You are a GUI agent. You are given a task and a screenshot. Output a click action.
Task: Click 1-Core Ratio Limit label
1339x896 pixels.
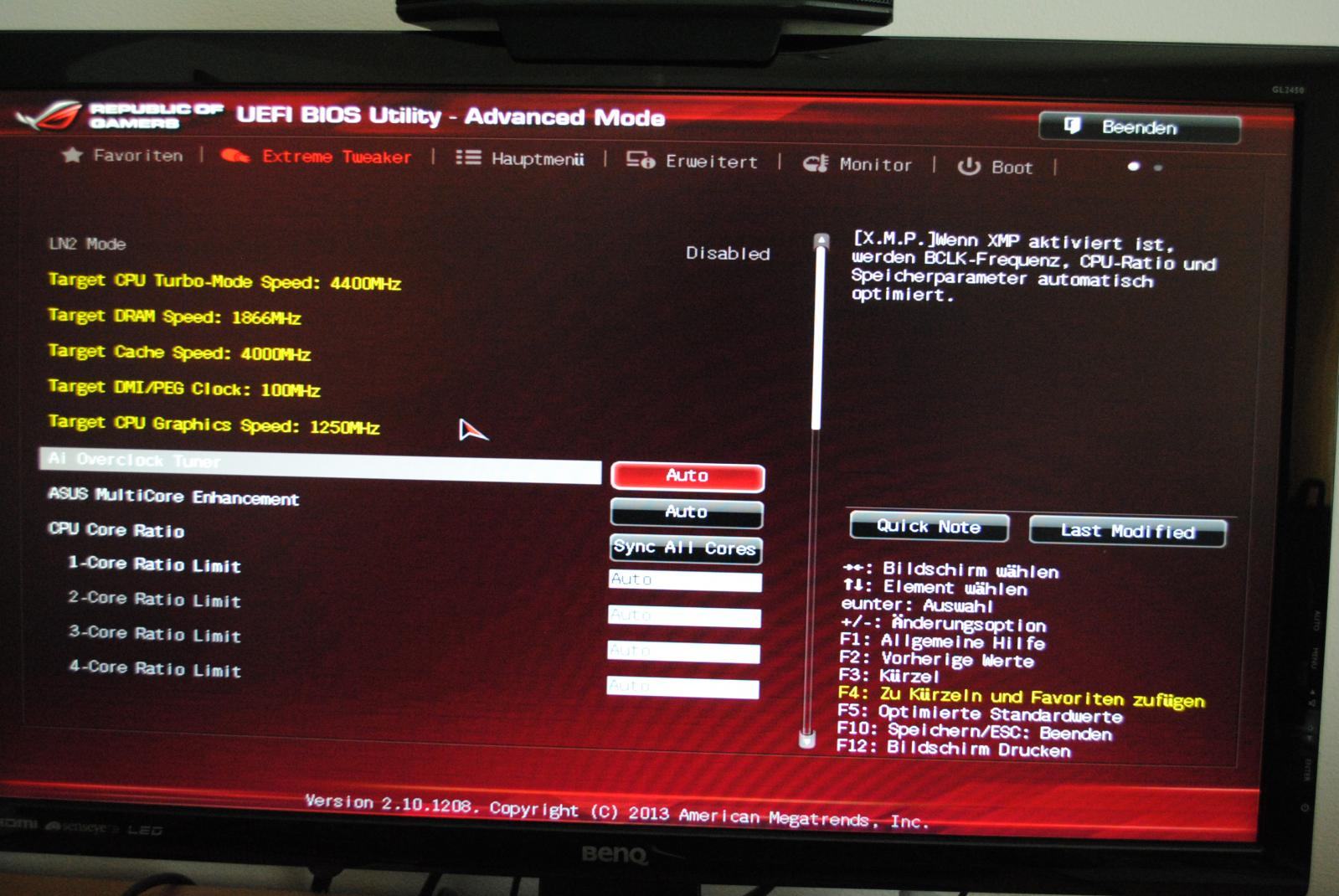pos(155,565)
